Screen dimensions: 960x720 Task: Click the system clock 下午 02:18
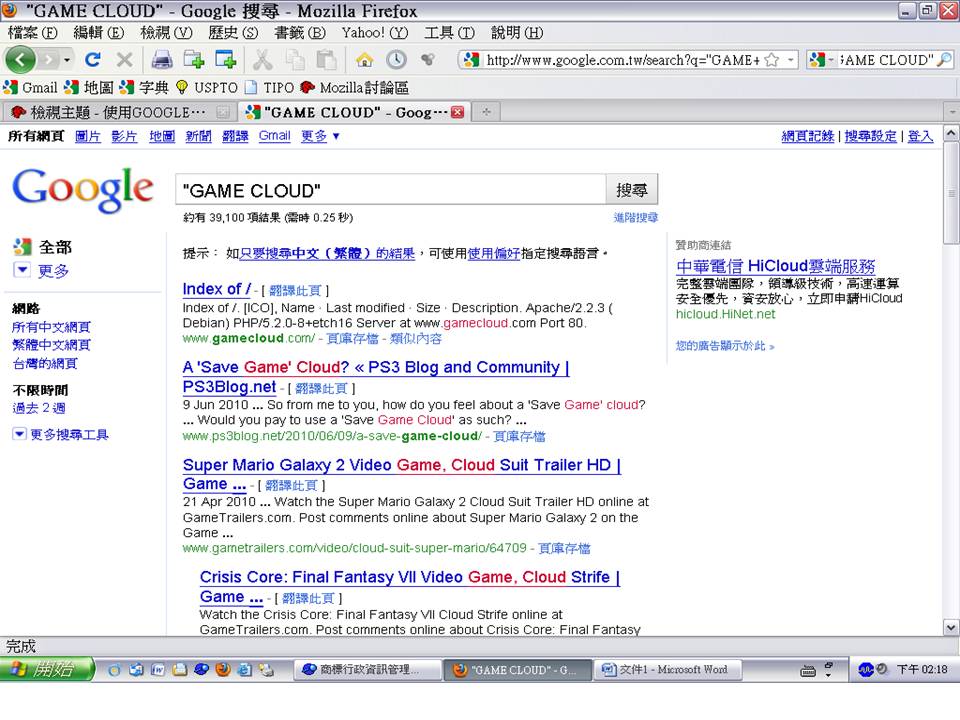pyautogui.click(x=922, y=669)
